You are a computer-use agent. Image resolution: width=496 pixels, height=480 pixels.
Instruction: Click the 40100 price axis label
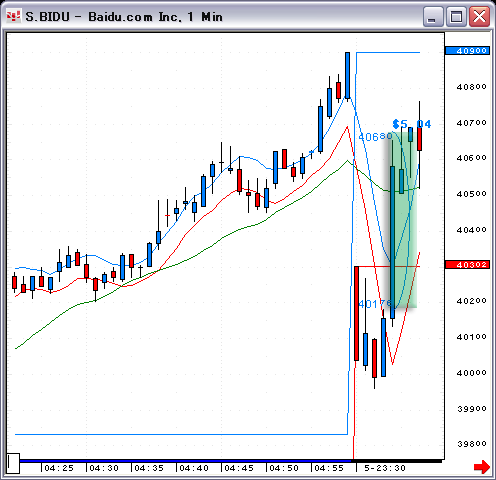click(x=471, y=337)
